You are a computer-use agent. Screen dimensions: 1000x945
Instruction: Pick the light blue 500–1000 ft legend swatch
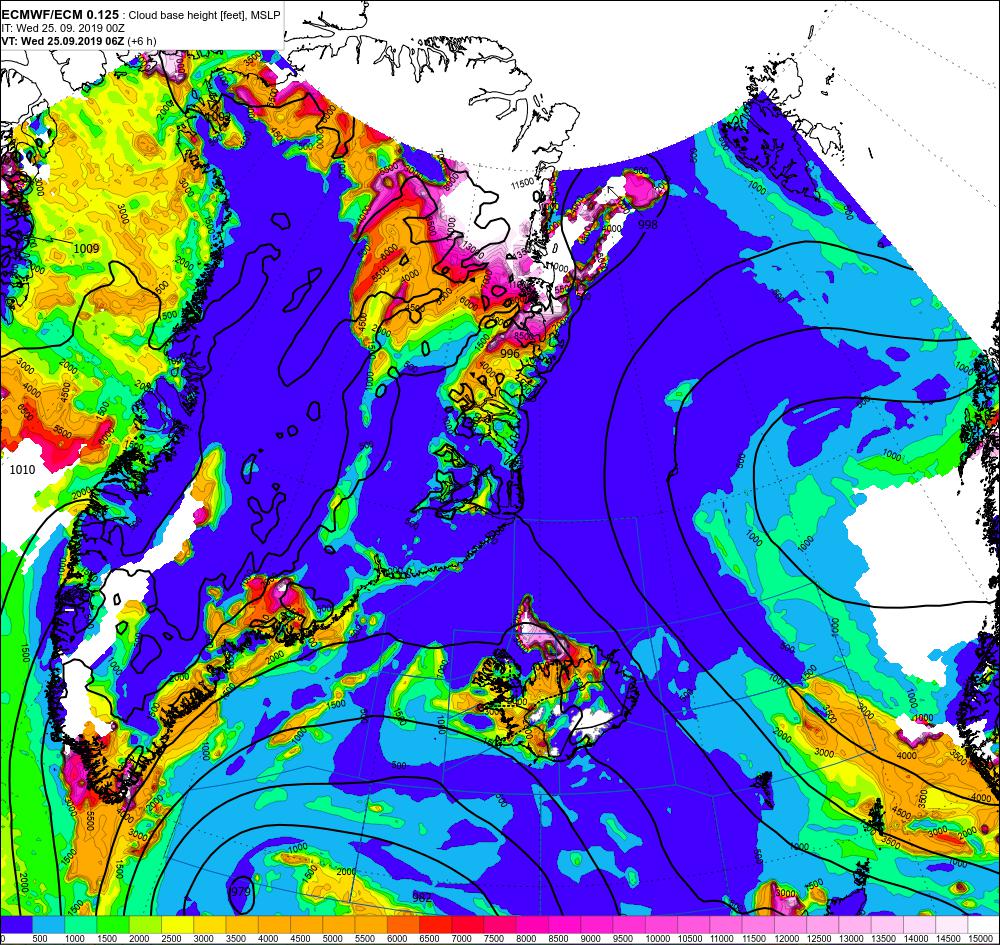click(48, 925)
